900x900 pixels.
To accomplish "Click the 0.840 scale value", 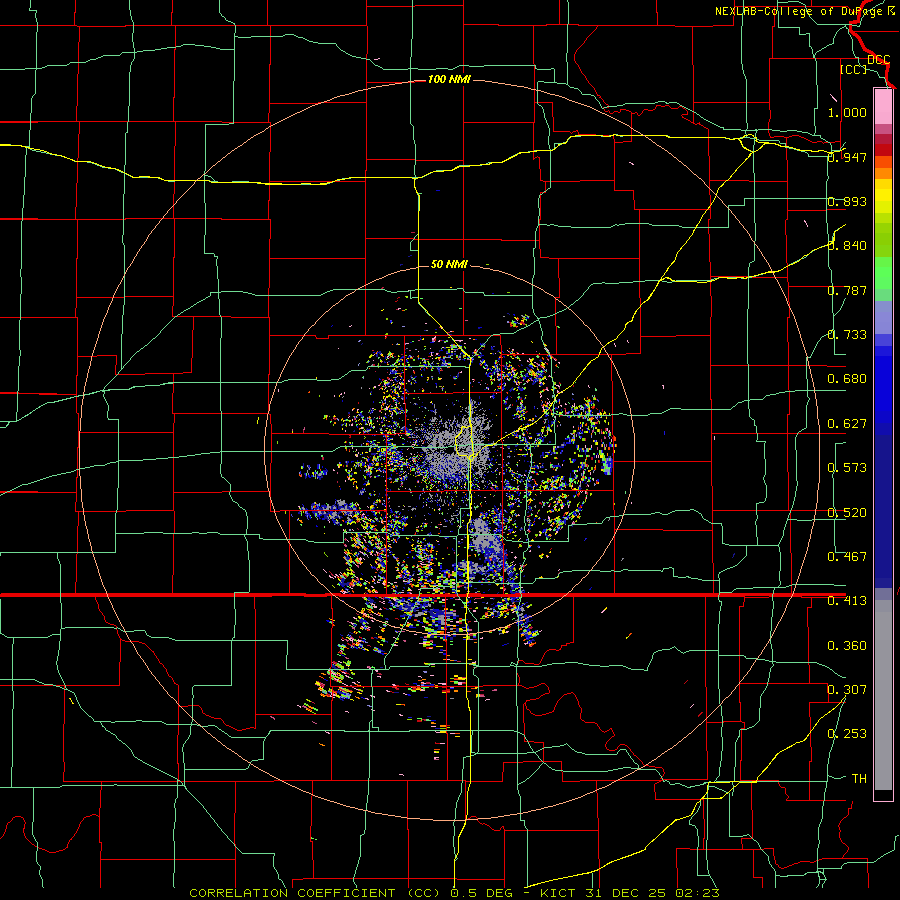I will 847,246.
